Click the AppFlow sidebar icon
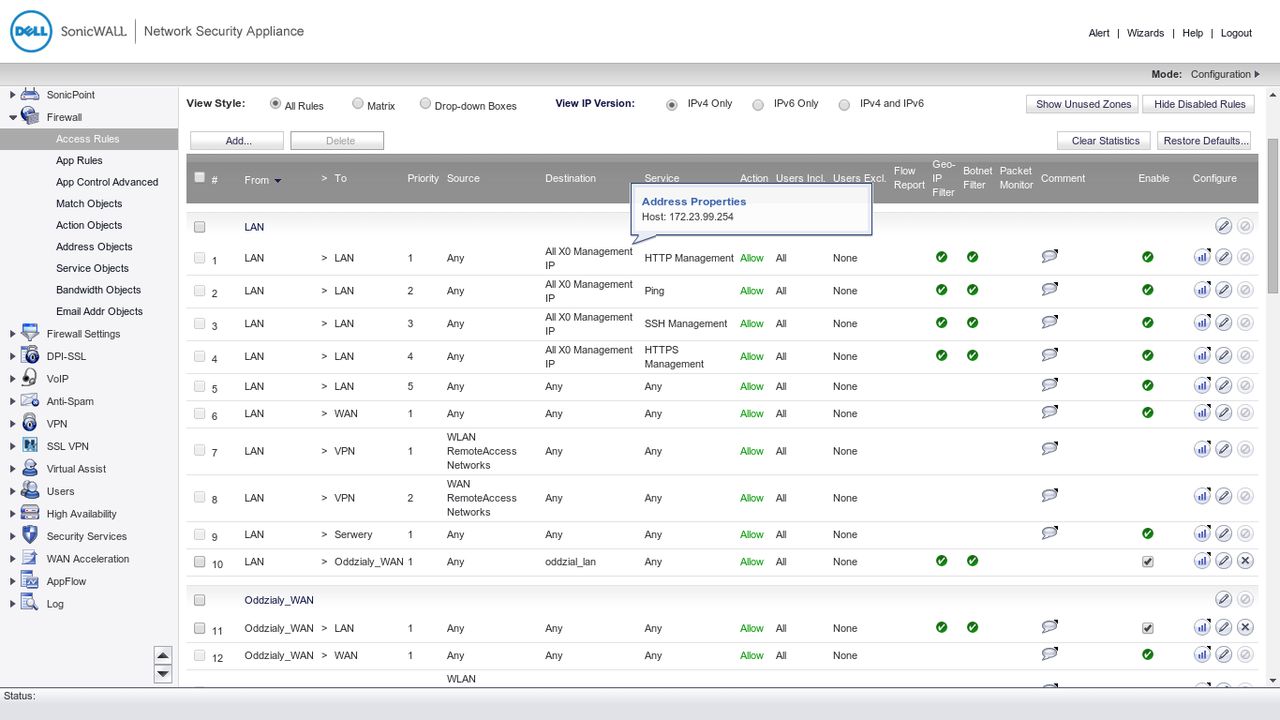Screen dimensions: 1280x720 click(x=30, y=581)
